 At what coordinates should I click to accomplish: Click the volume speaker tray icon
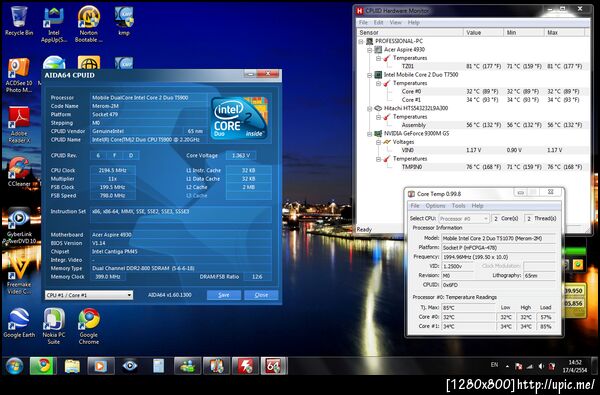(541, 366)
